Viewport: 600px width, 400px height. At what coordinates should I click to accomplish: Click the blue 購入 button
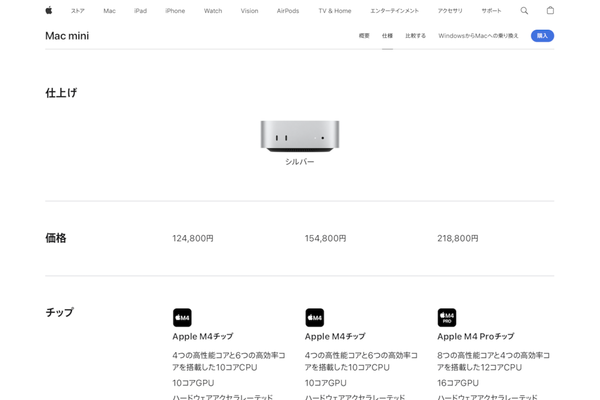[x=542, y=36]
